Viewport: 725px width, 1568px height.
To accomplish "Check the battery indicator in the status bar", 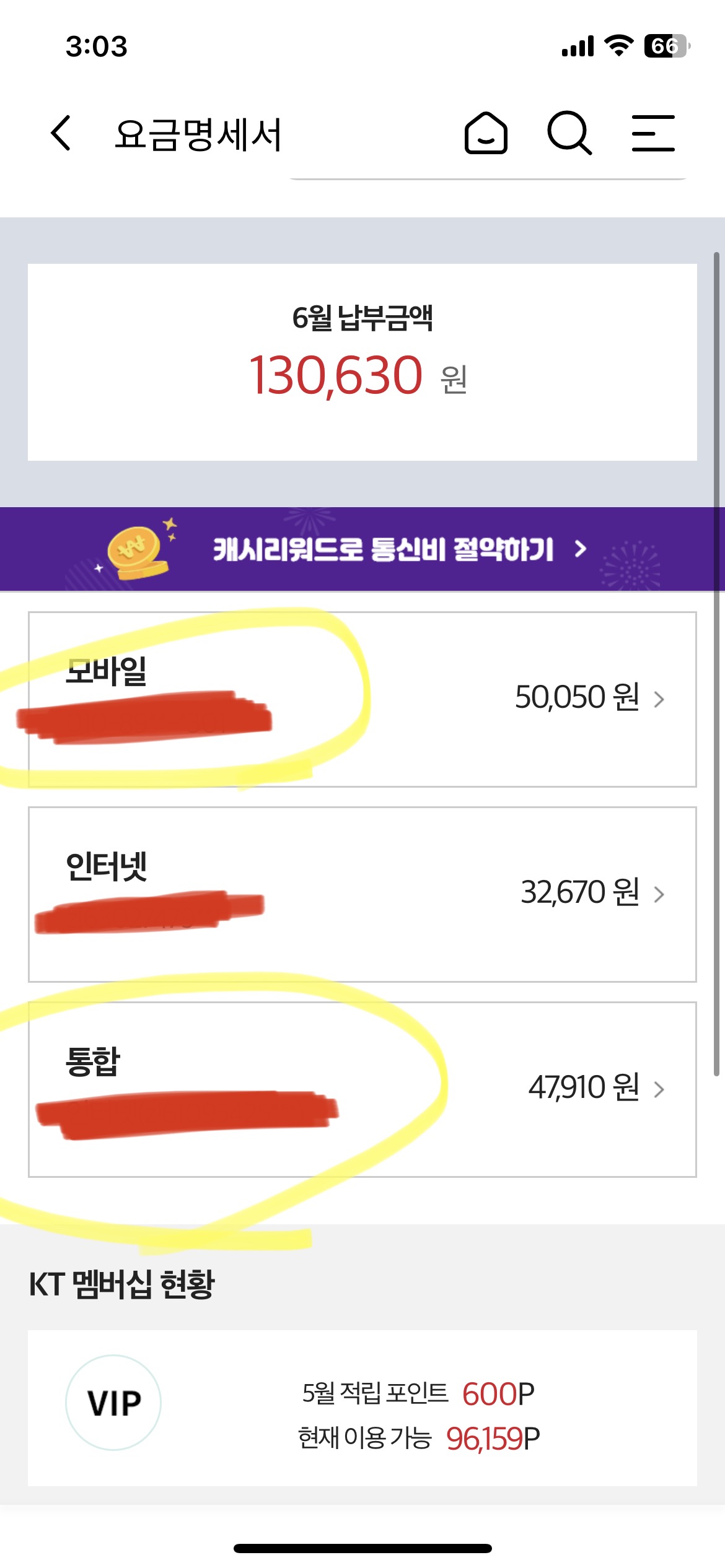I will click(x=667, y=46).
